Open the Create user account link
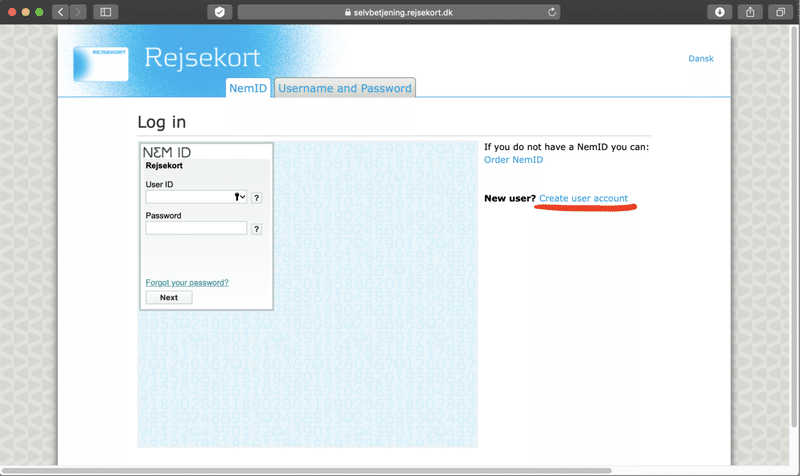 point(583,198)
